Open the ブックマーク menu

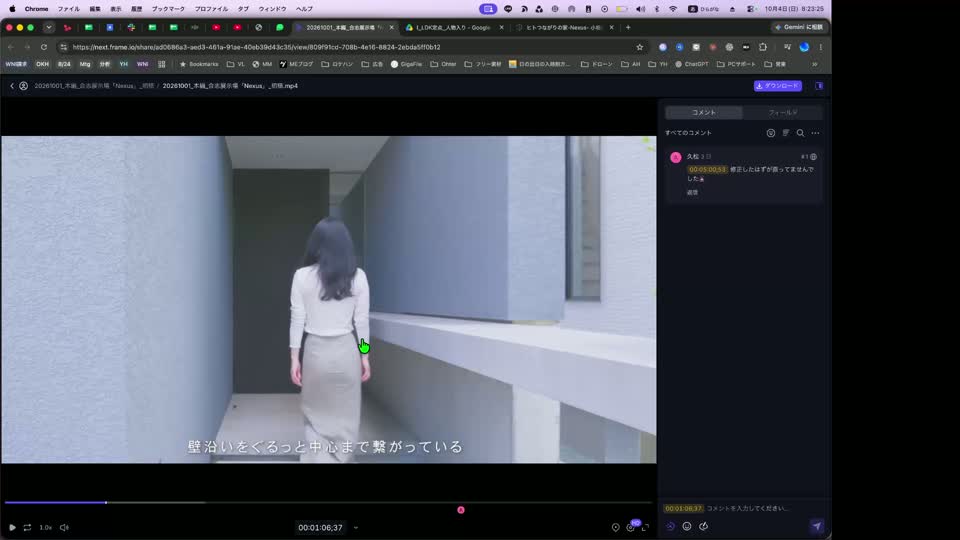click(168, 9)
